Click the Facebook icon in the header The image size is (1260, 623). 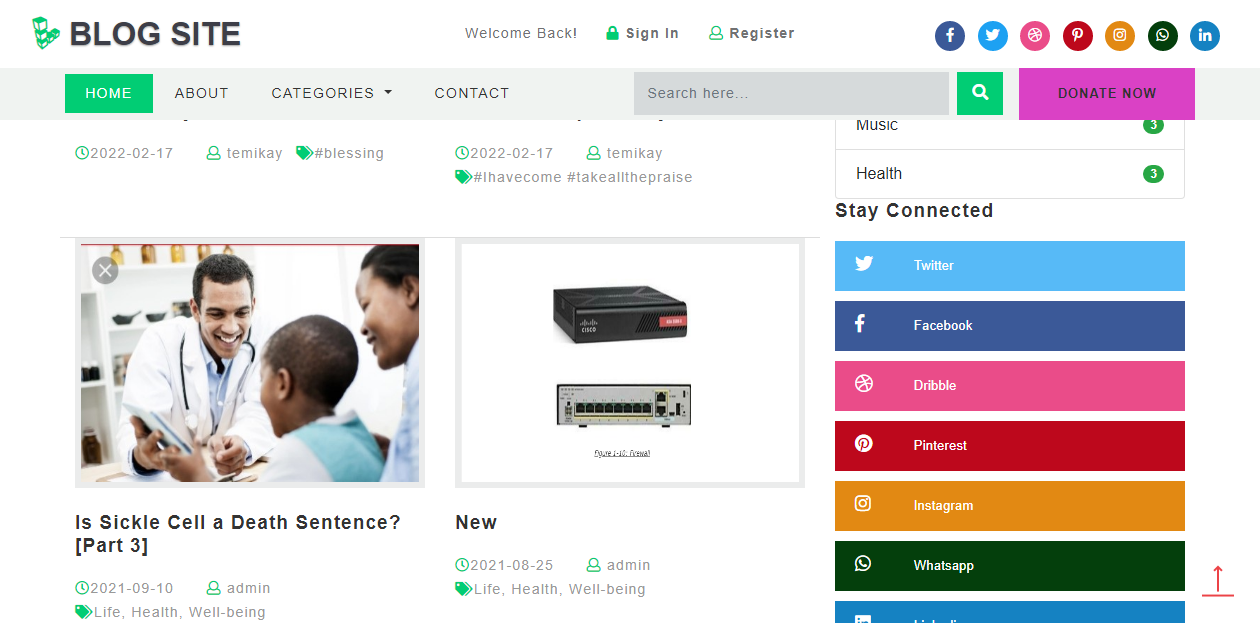coord(950,36)
